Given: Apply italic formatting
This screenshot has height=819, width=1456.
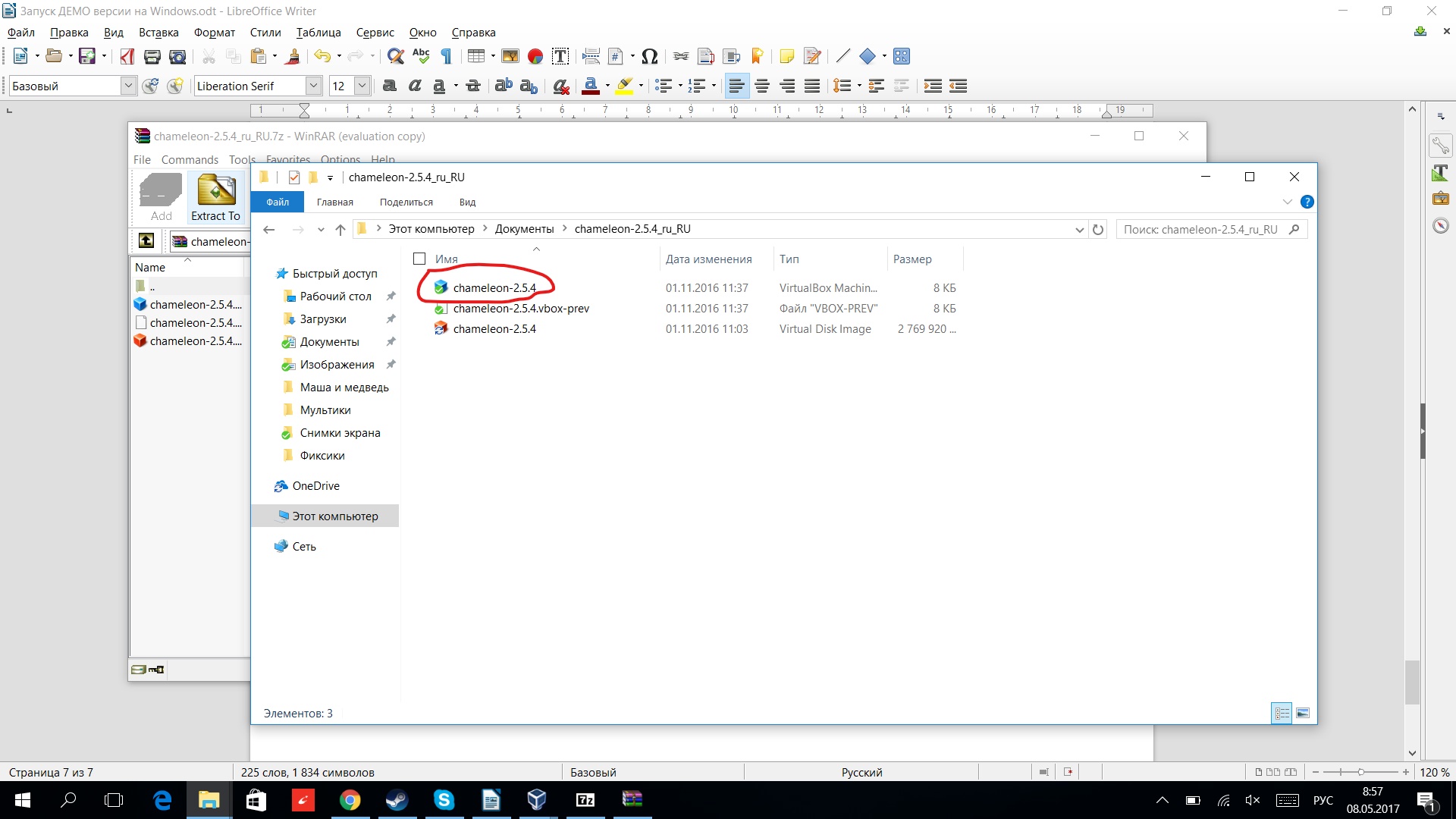Looking at the screenshot, I should (x=415, y=86).
